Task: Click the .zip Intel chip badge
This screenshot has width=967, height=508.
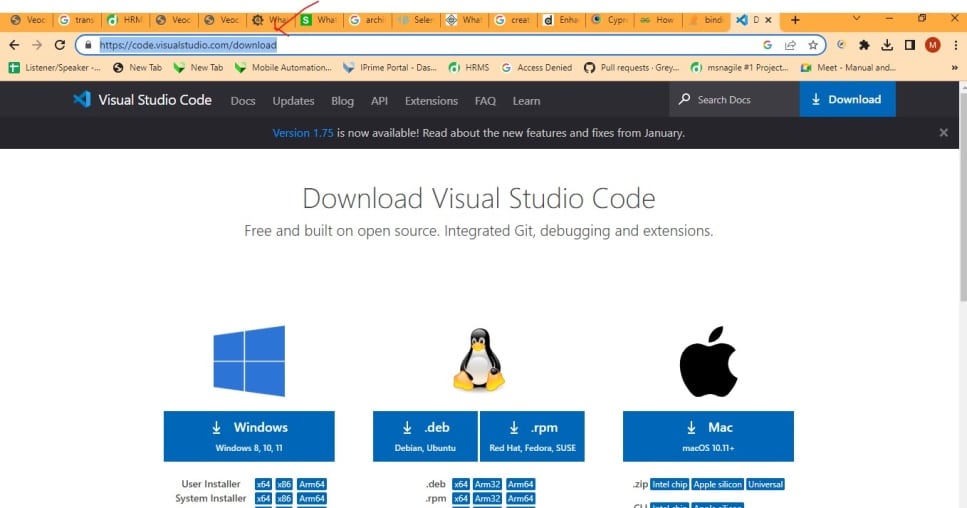Action: tap(670, 485)
